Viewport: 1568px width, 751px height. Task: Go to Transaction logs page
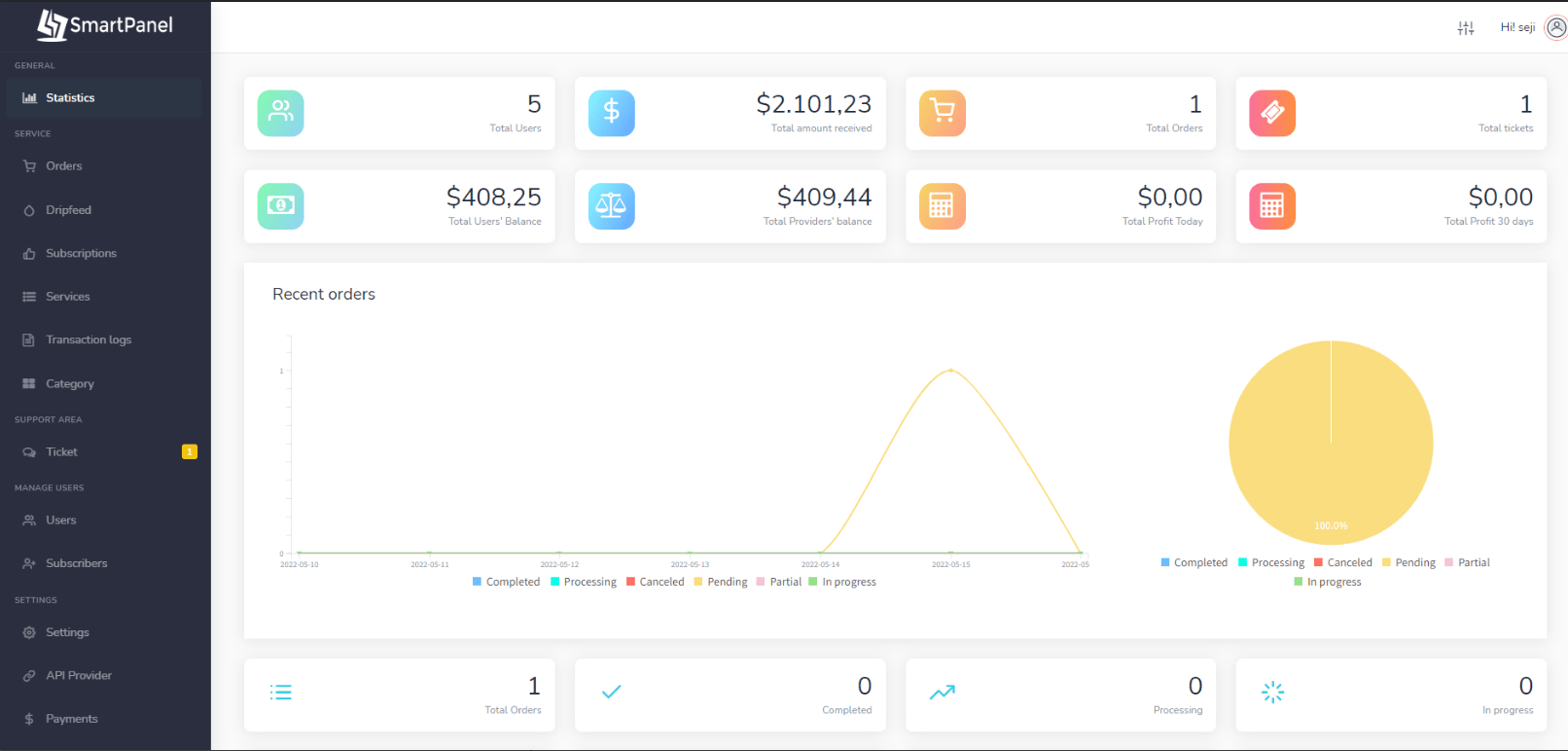[x=88, y=340]
